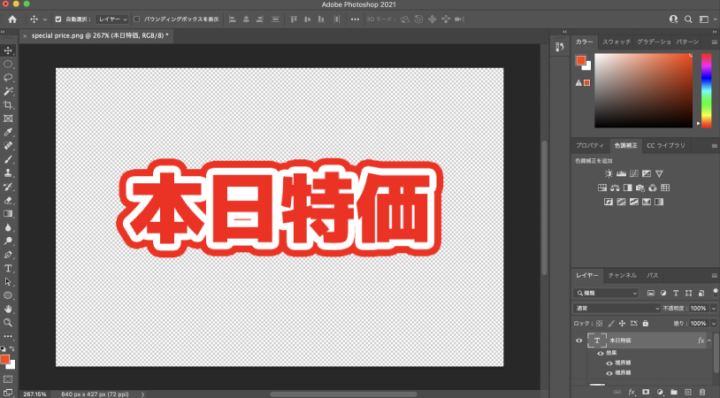The image size is (720, 398).
Task: Toggle lock transparent pixels
Action: 599,324
